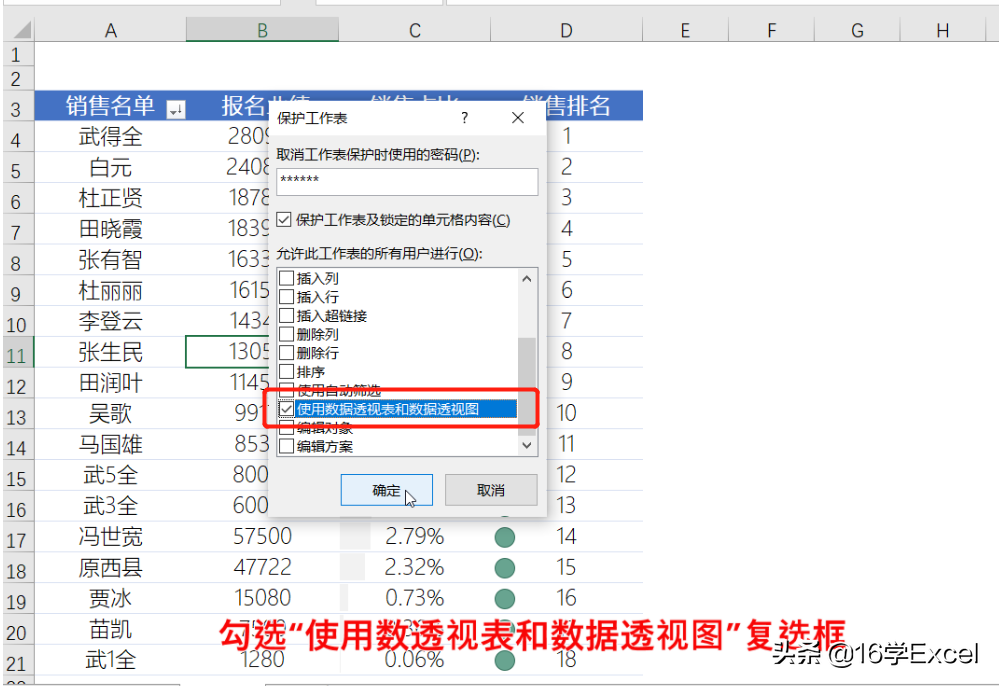Select row 11 header
999x686 pixels.
point(18,354)
